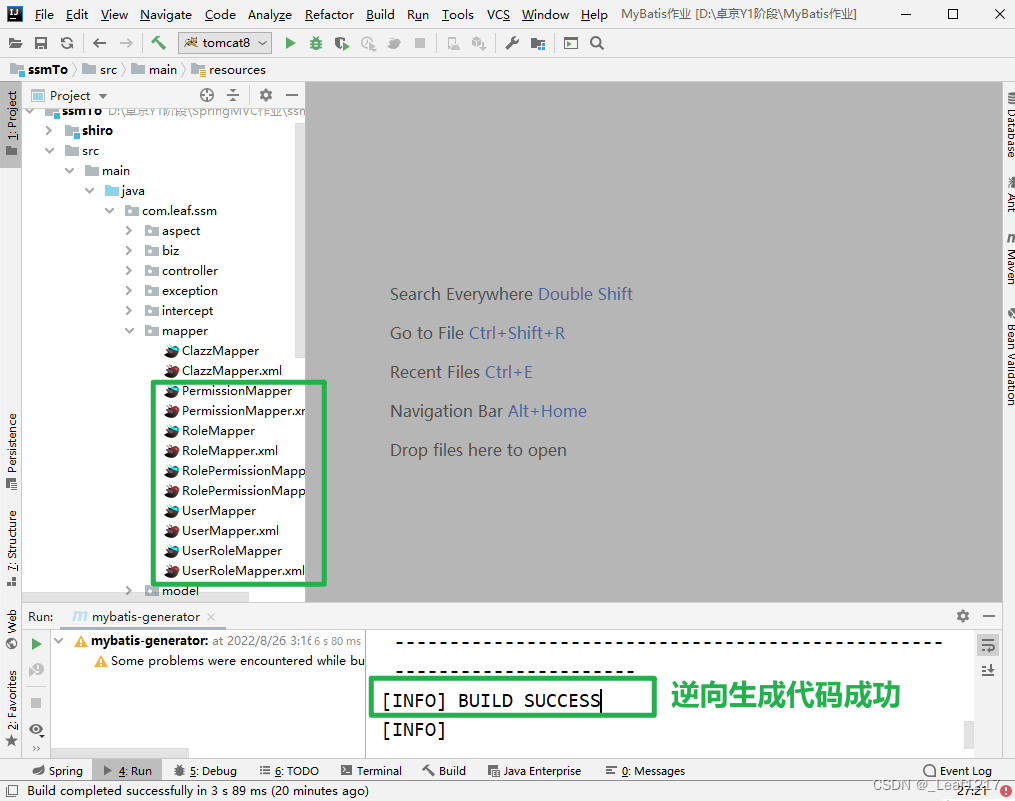Image resolution: width=1015 pixels, height=801 pixels.
Task: Open the 5: Debug tool window
Action: coord(205,771)
